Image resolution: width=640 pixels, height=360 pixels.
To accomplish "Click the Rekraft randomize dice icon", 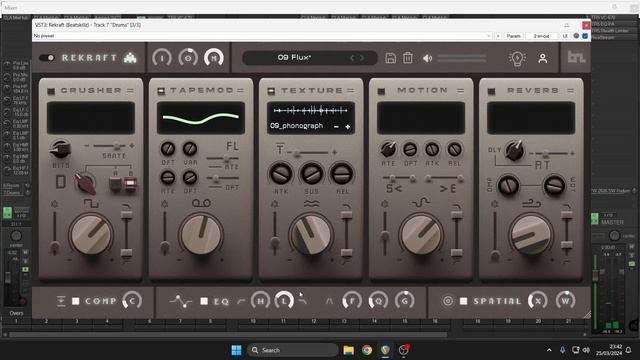I will click(x=130, y=58).
